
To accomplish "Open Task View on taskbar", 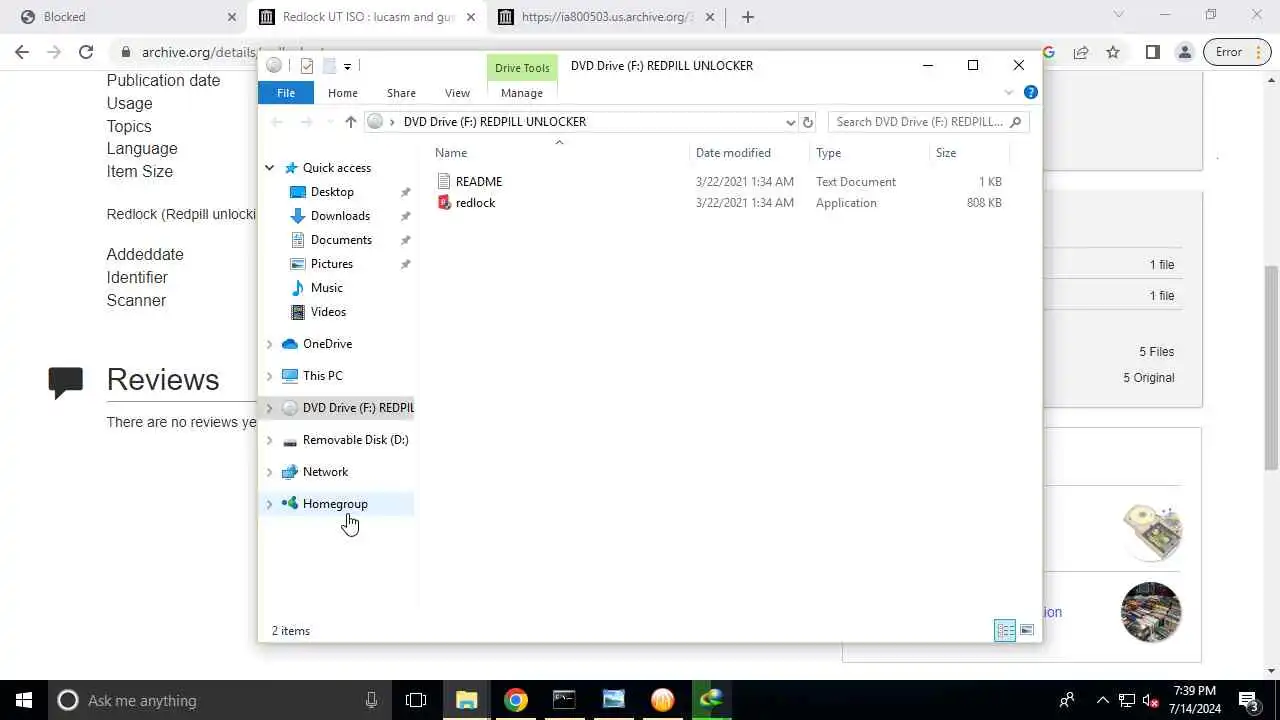I will tap(416, 700).
